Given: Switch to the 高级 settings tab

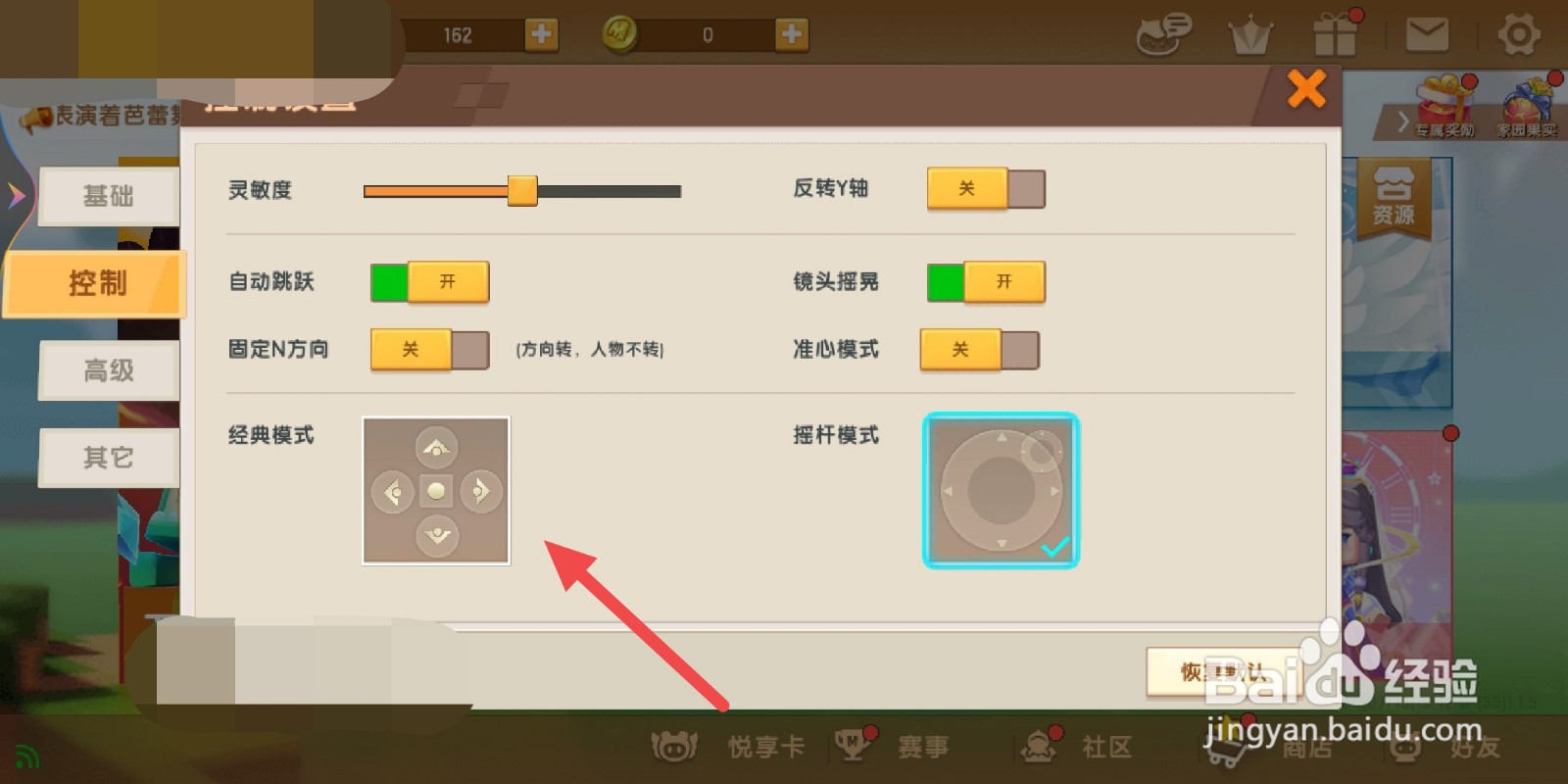Looking at the screenshot, I should 108,370.
